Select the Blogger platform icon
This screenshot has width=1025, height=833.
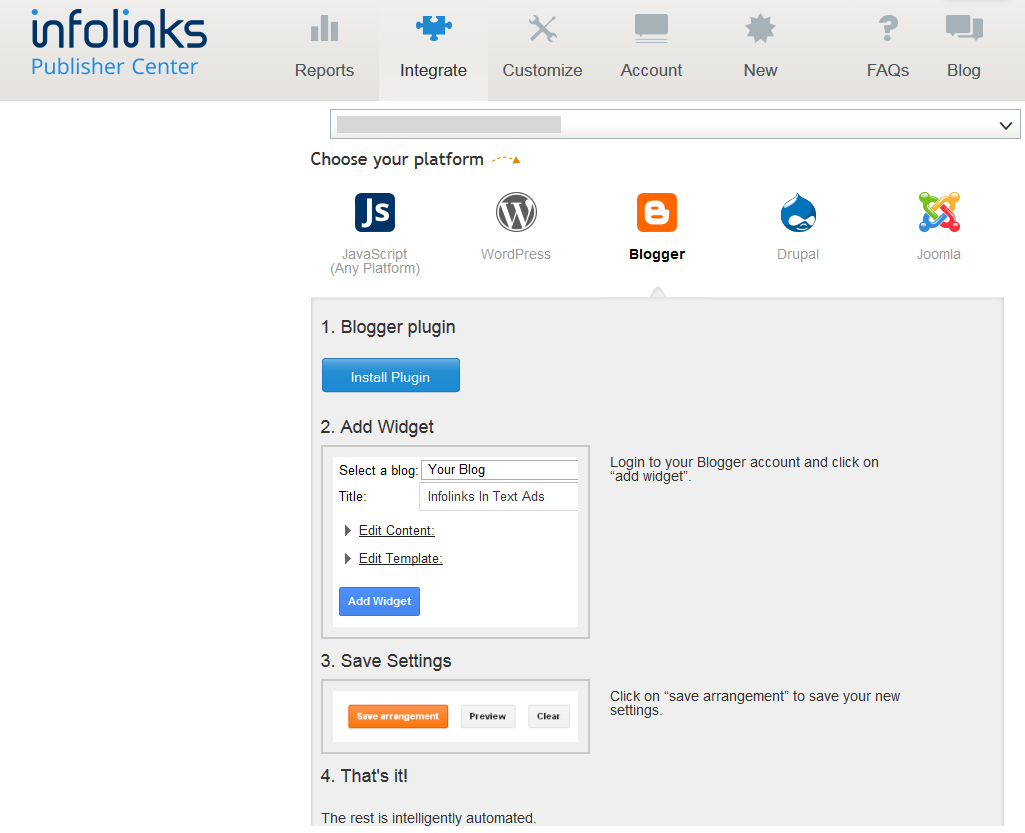pyautogui.click(x=657, y=212)
